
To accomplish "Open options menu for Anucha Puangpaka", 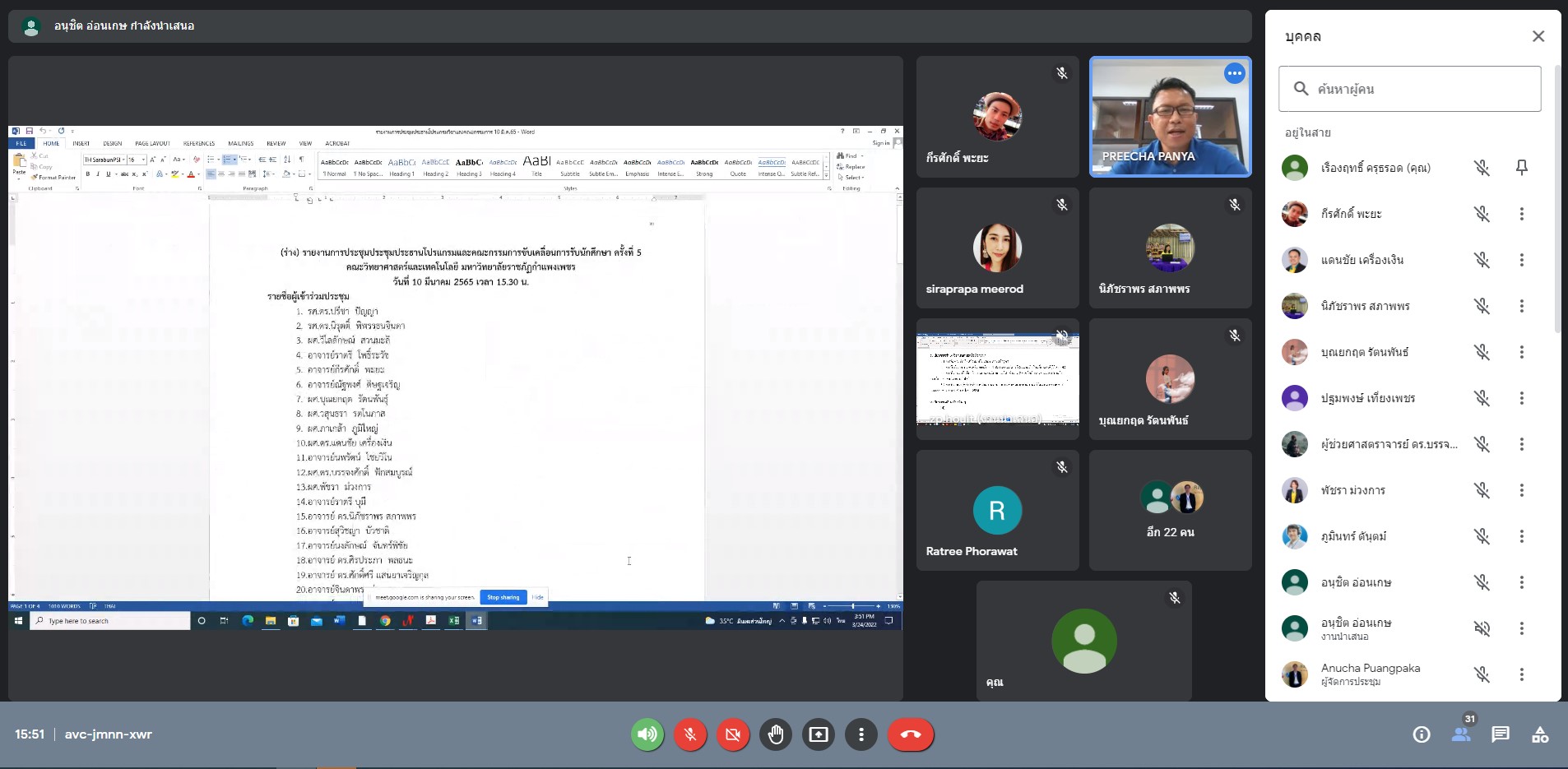I will tap(1521, 674).
